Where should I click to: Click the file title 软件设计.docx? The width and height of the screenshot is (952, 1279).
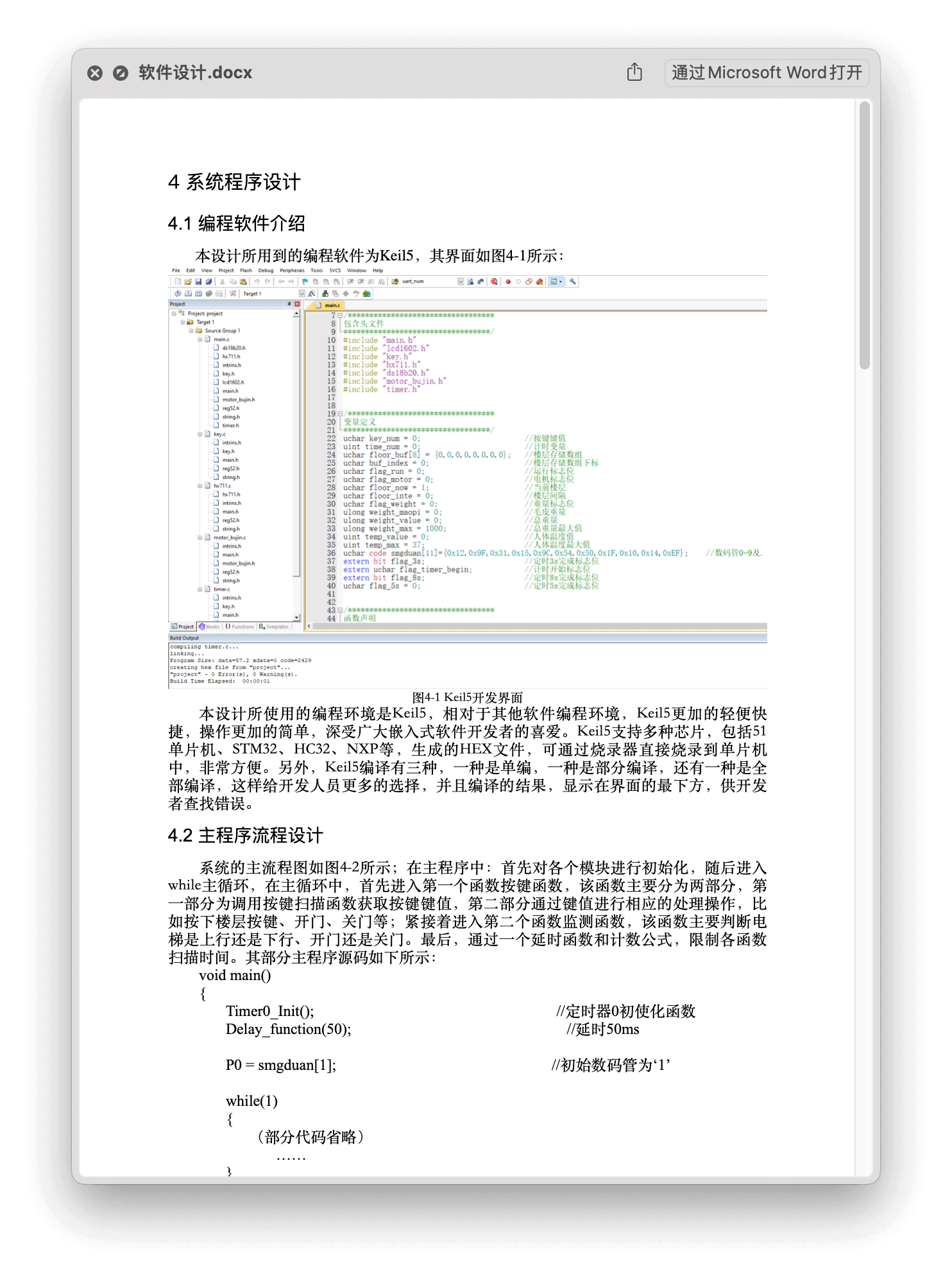coord(196,72)
